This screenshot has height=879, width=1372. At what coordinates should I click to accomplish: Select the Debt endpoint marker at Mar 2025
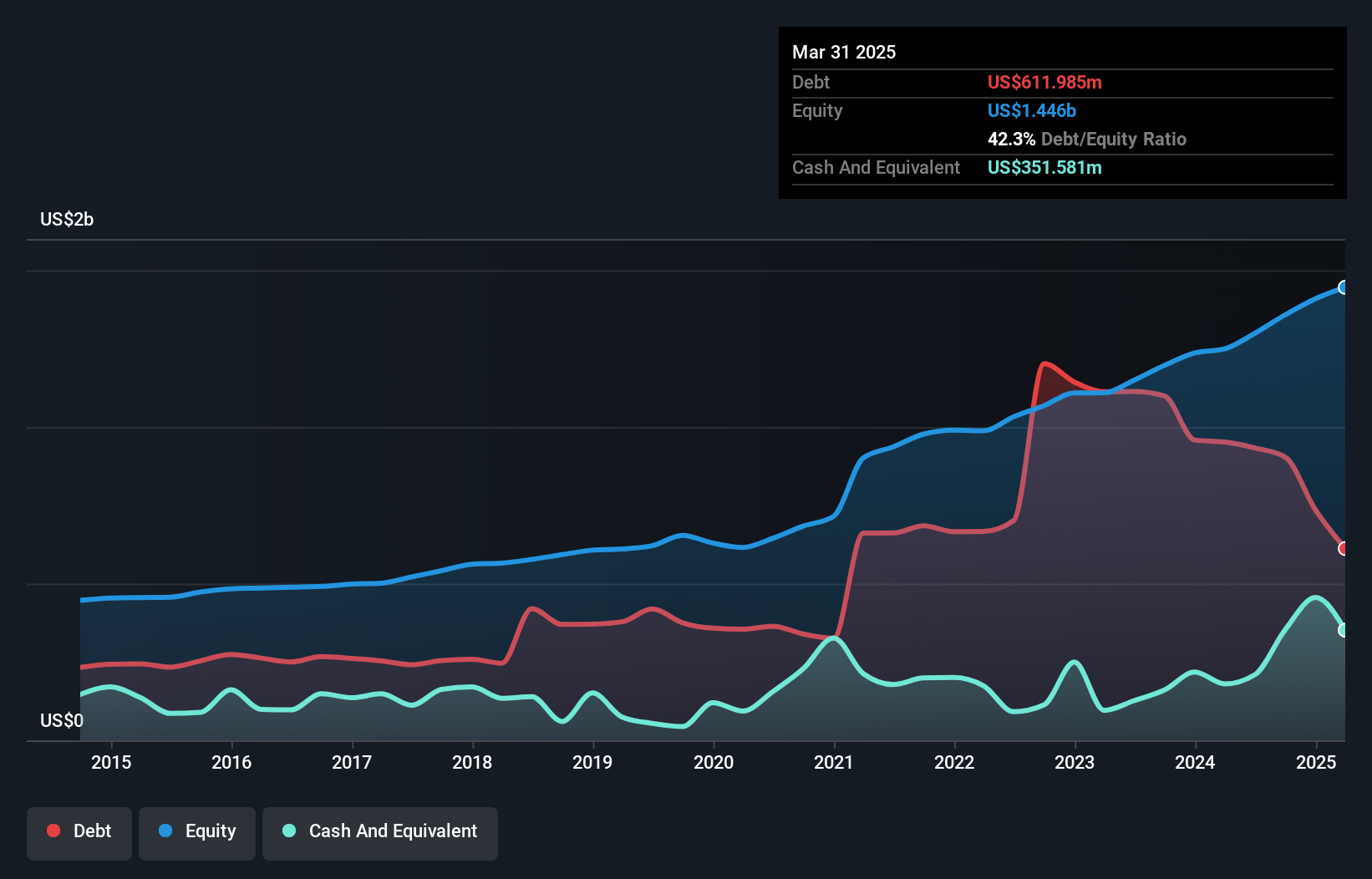click(1344, 549)
